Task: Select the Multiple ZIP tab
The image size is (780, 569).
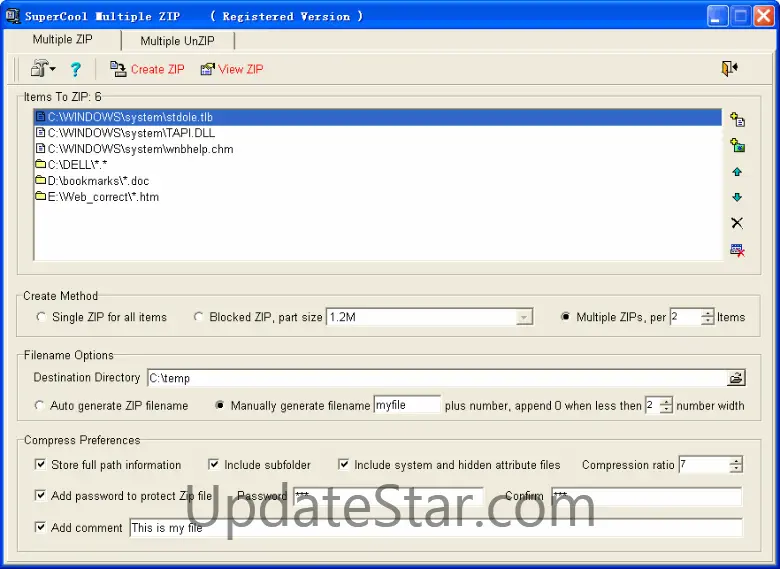Action: pyautogui.click(x=63, y=39)
